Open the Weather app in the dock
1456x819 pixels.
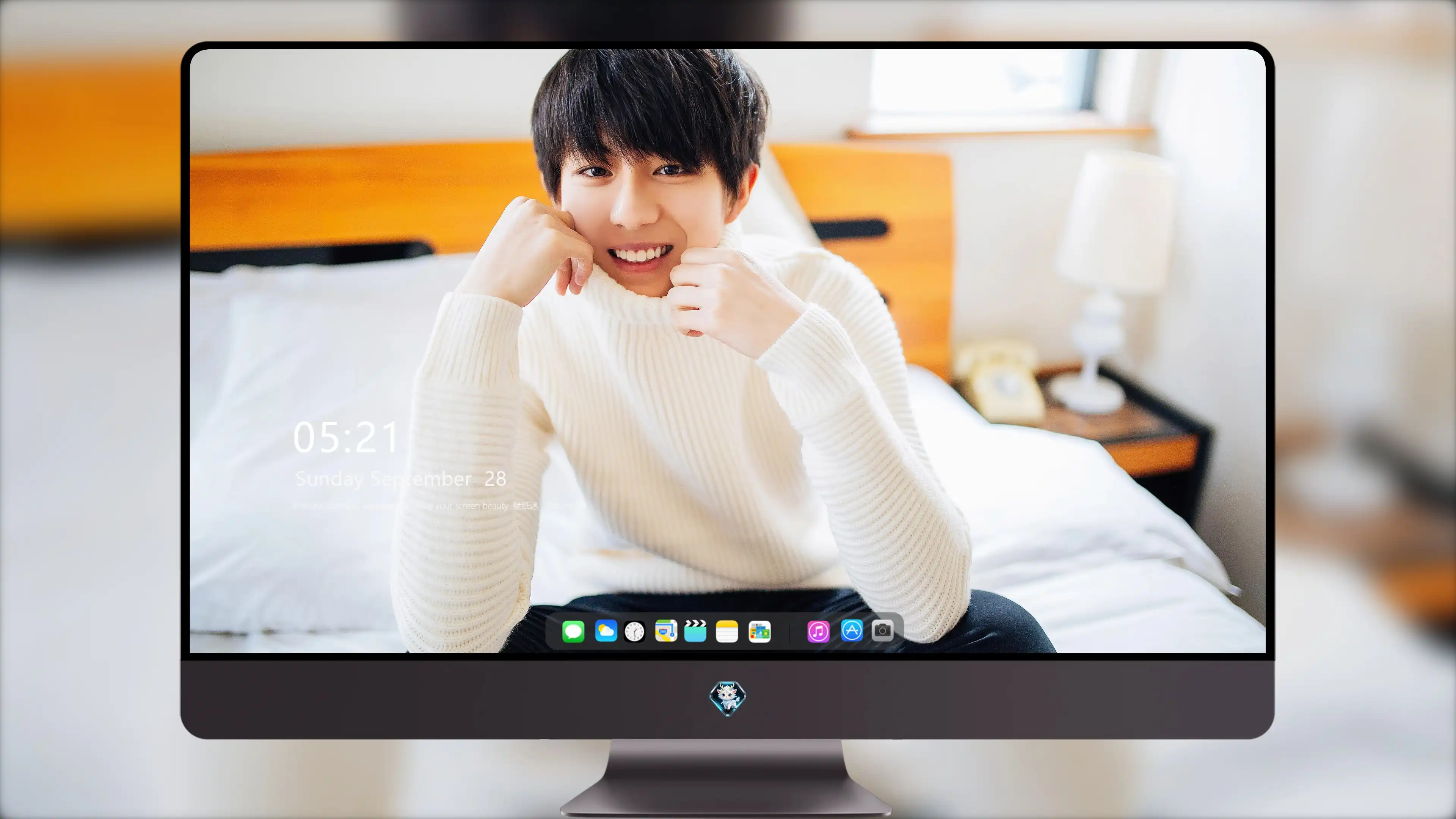pos(606,631)
